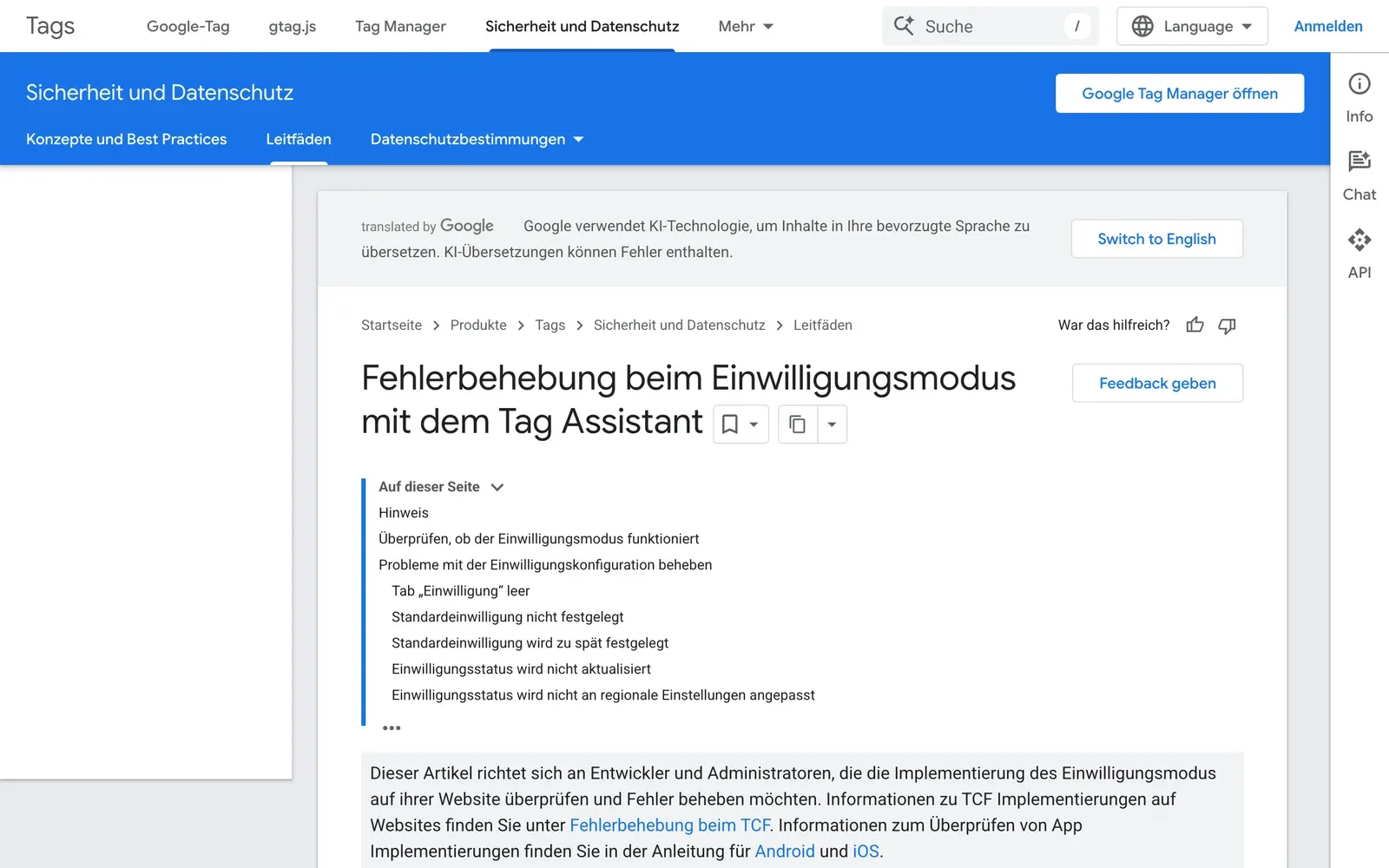Click into the Suche search field

pos(991,26)
